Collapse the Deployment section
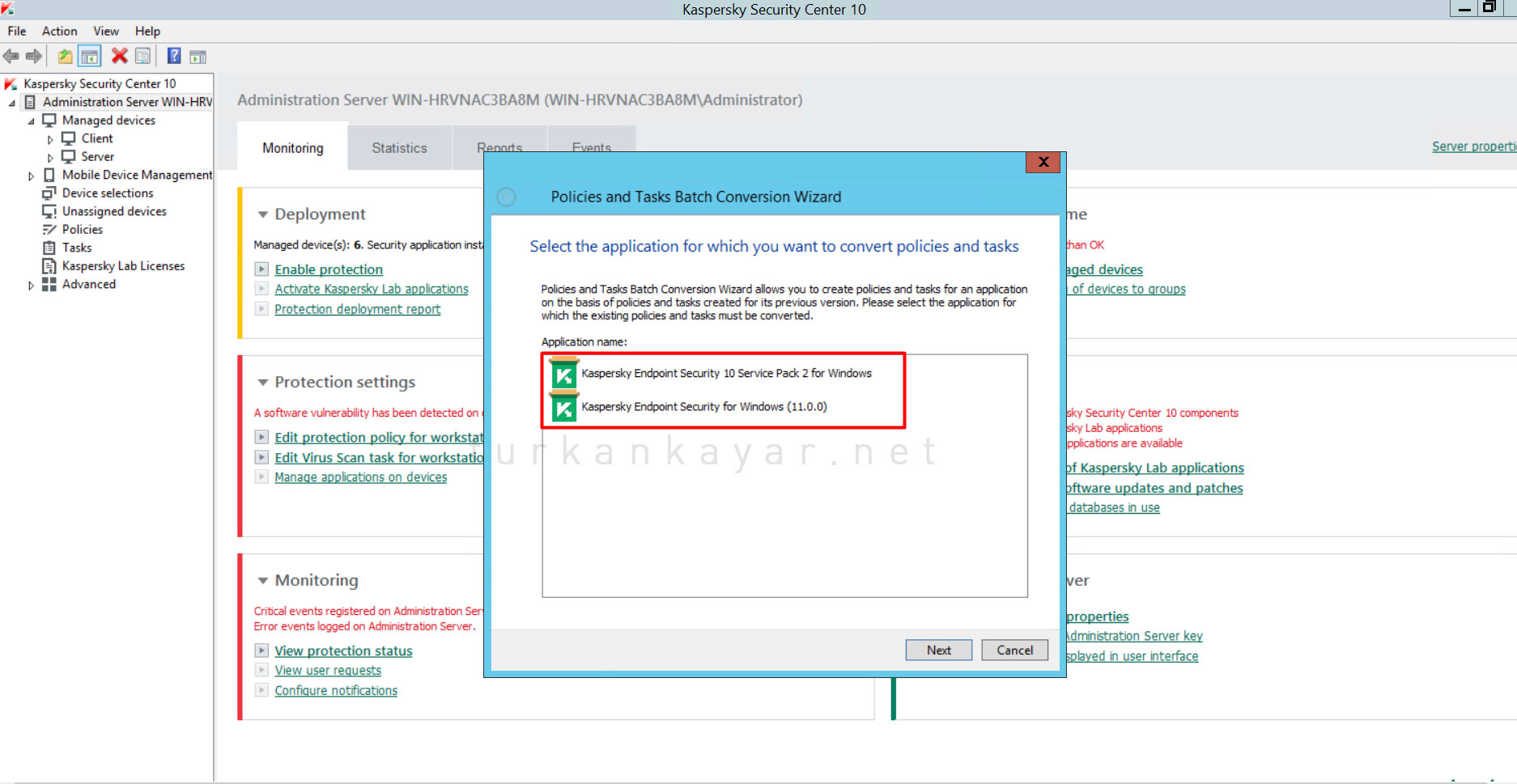The height and width of the screenshot is (784, 1517). point(262,214)
